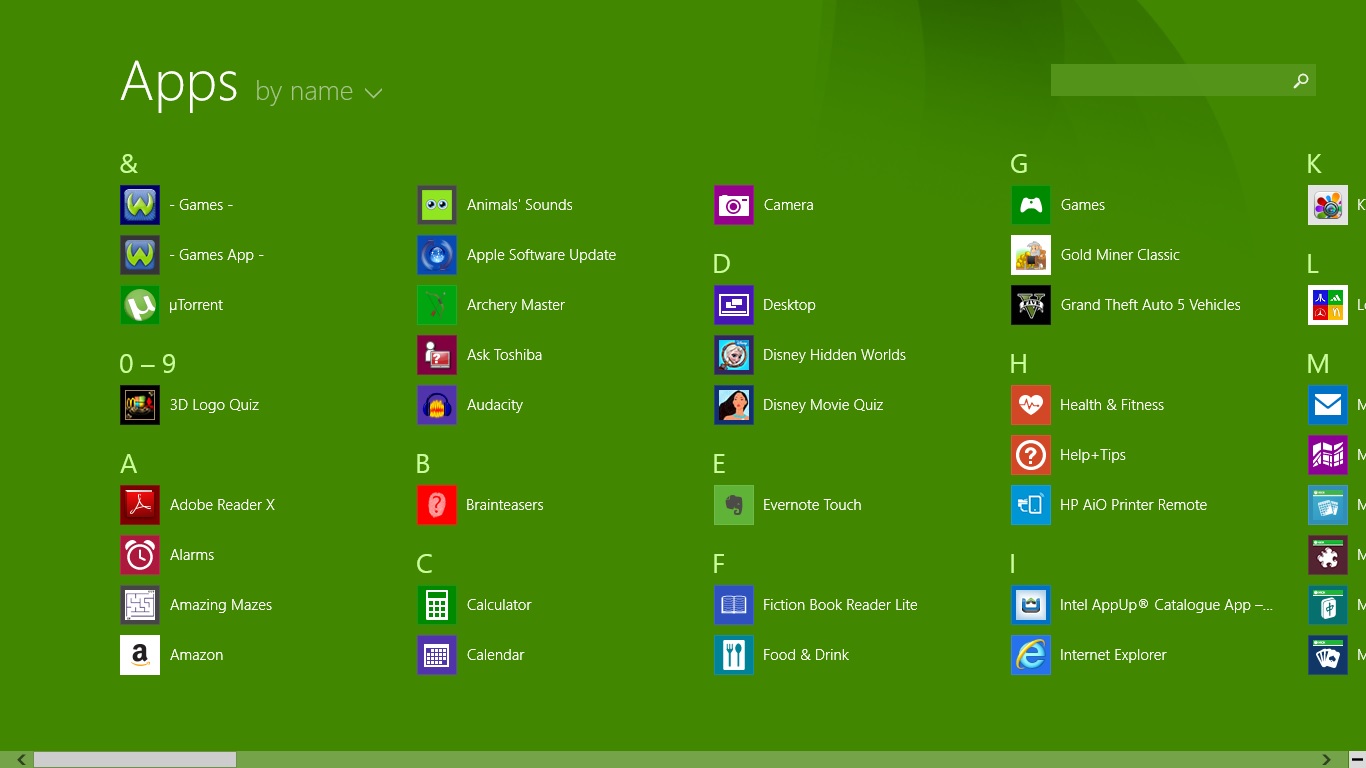Click the zoom-out minus button
The height and width of the screenshot is (768, 1366).
point(1357,760)
